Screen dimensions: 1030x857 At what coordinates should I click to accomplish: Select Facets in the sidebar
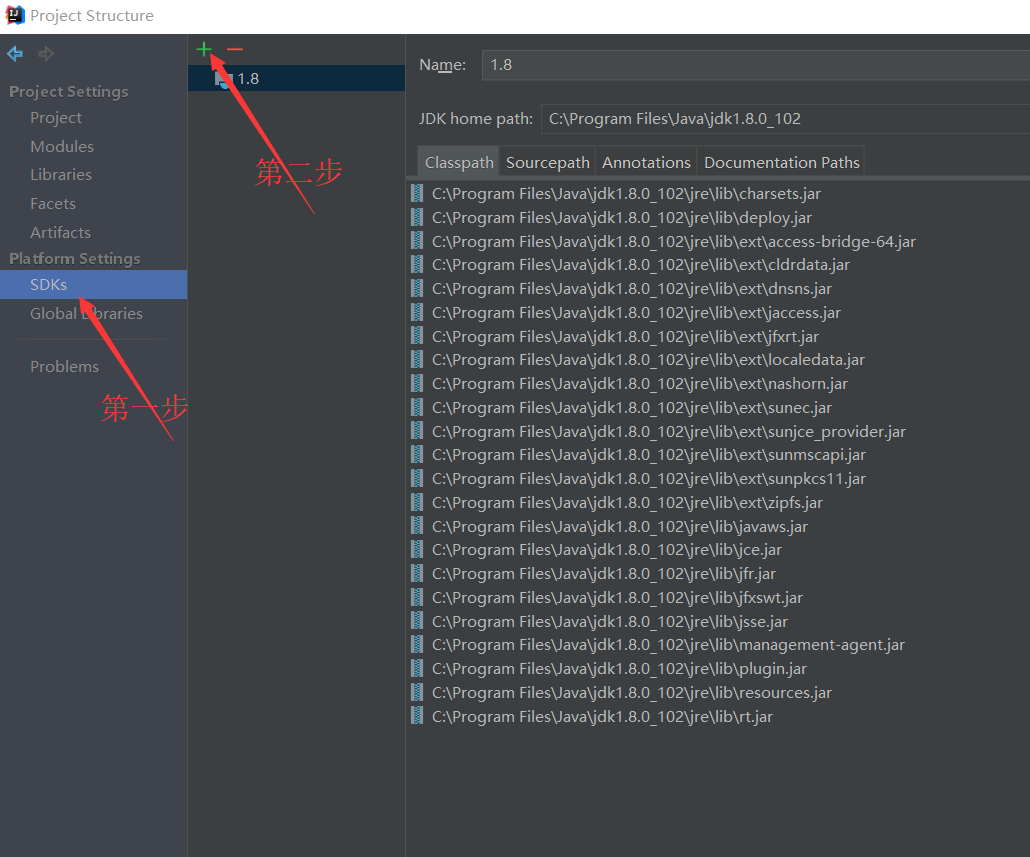click(52, 203)
